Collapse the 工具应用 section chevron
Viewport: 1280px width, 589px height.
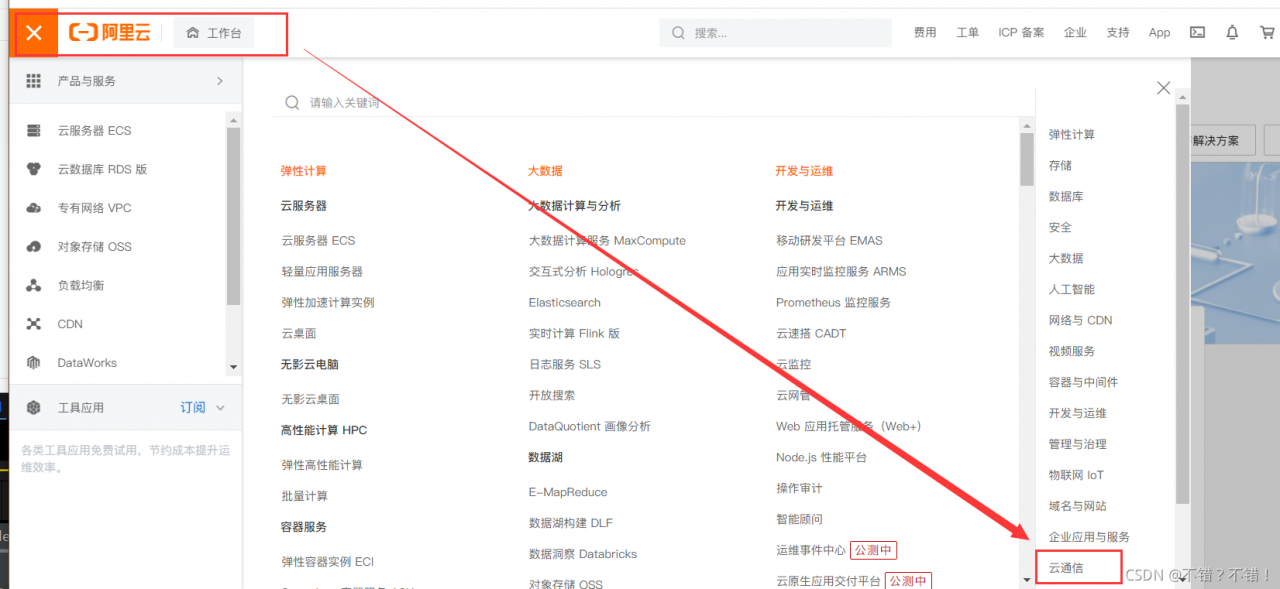(221, 407)
